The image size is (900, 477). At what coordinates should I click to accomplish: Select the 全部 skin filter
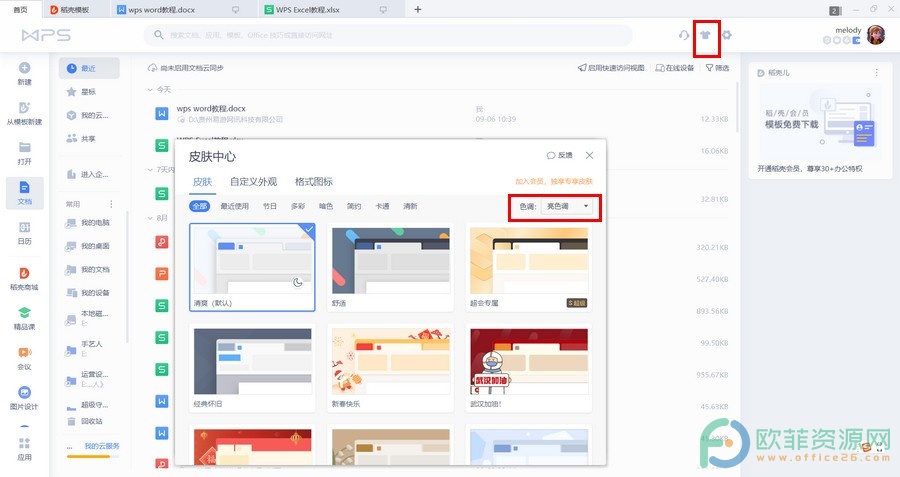click(x=199, y=206)
